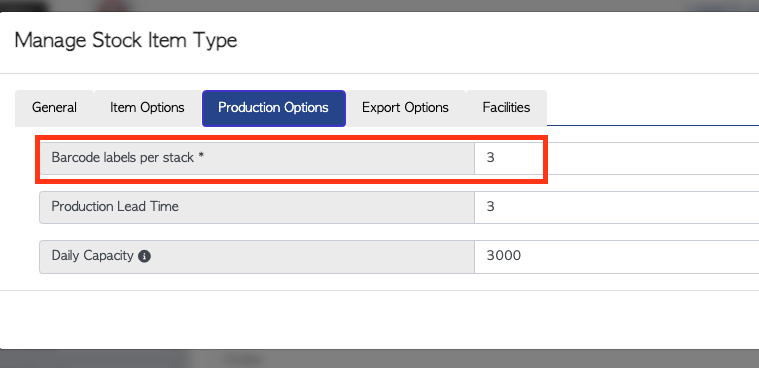Click the divider line under dialog title
Viewport: 759px width, 368px height.
(x=380, y=74)
